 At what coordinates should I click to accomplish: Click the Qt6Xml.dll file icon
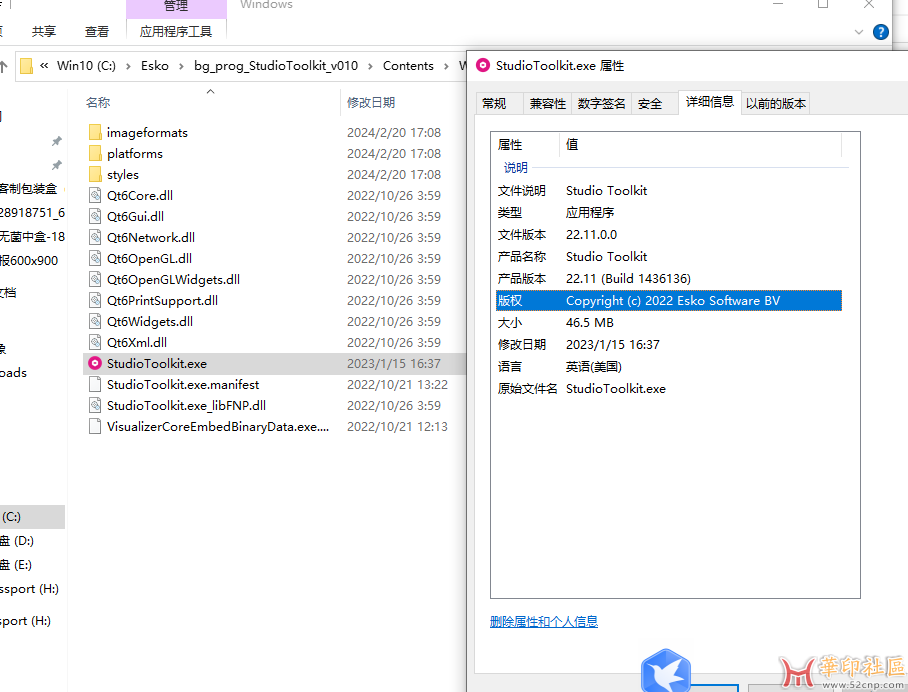[x=96, y=342]
